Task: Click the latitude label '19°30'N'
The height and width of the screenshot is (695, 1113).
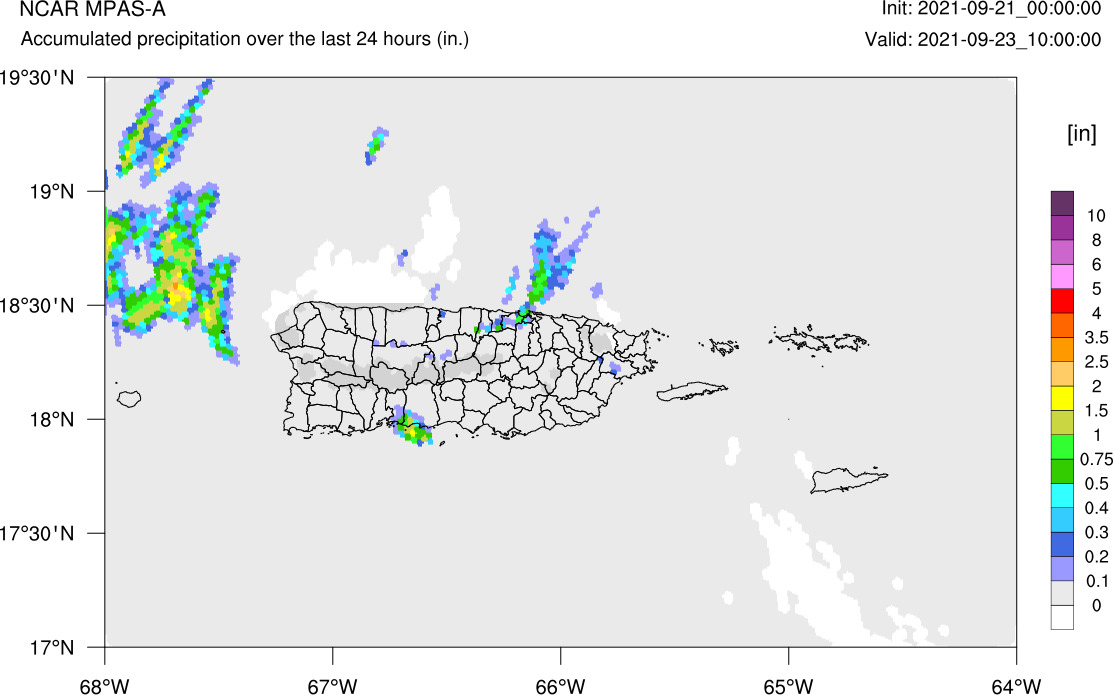Action: click(x=37, y=78)
